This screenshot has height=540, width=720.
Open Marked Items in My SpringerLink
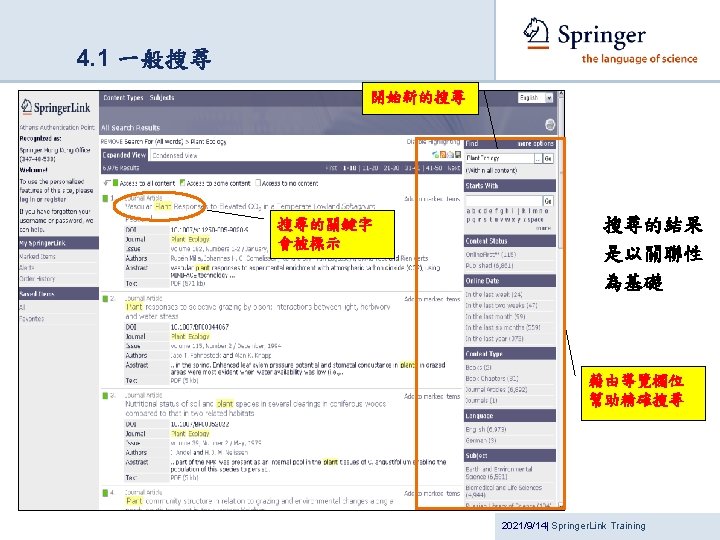coord(37,256)
